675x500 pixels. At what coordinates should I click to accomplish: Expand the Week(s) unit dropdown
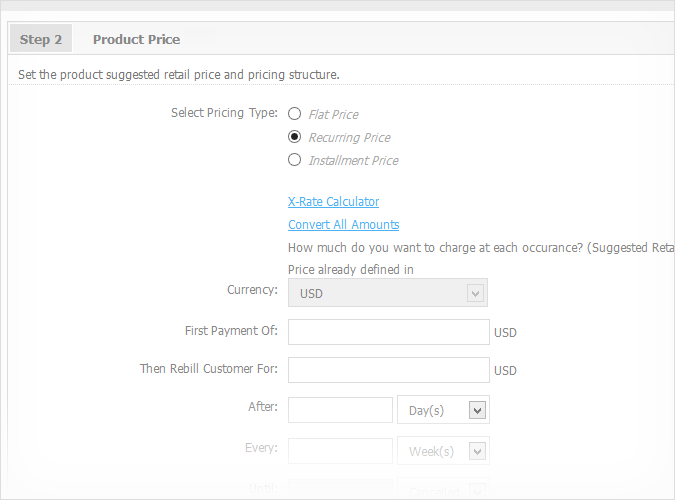(443, 451)
